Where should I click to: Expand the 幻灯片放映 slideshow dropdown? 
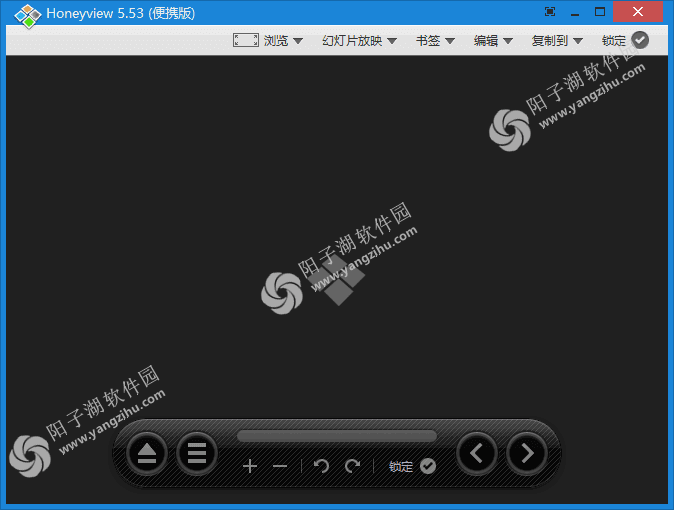pyautogui.click(x=359, y=41)
